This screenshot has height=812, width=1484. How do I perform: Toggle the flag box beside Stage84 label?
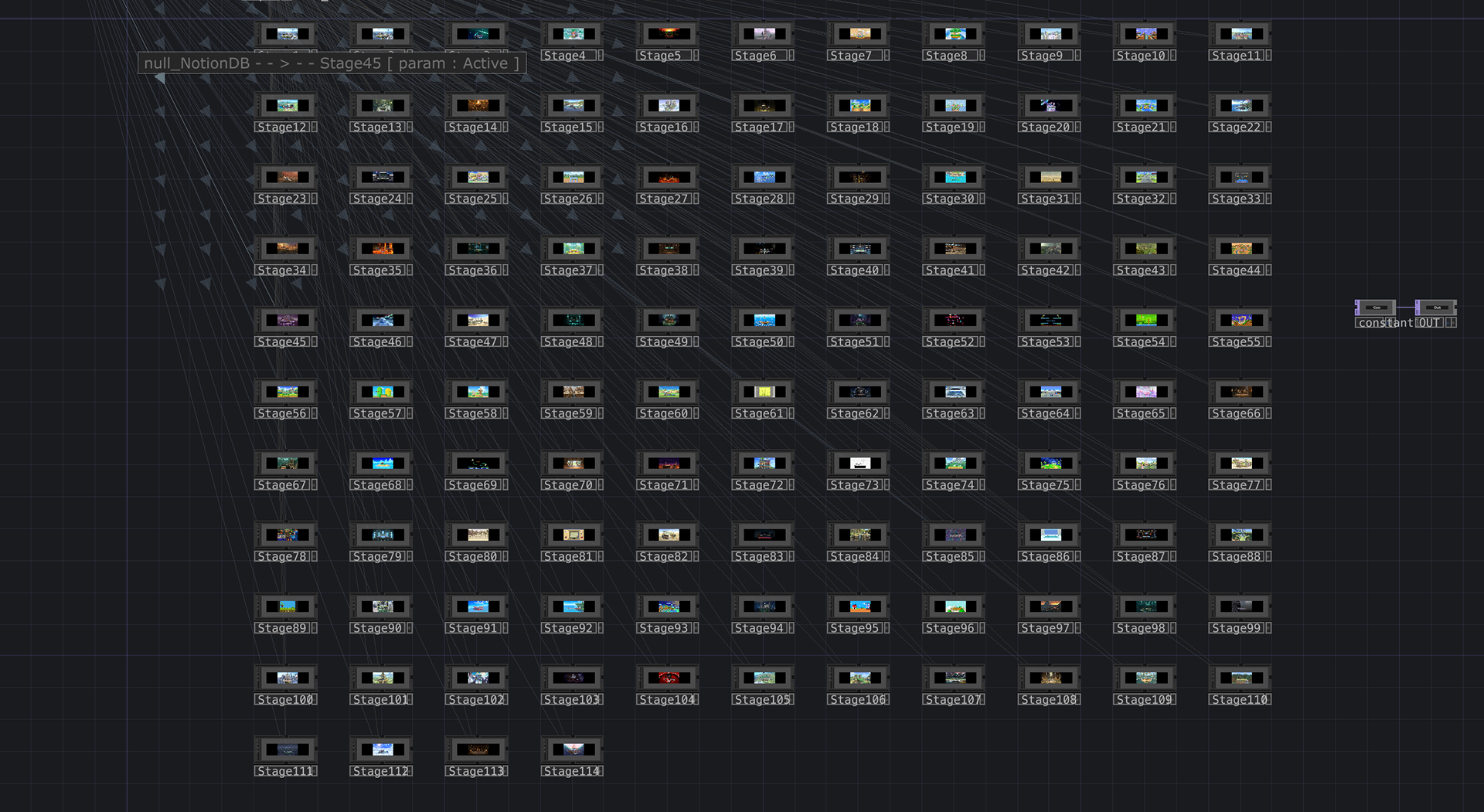(887, 557)
